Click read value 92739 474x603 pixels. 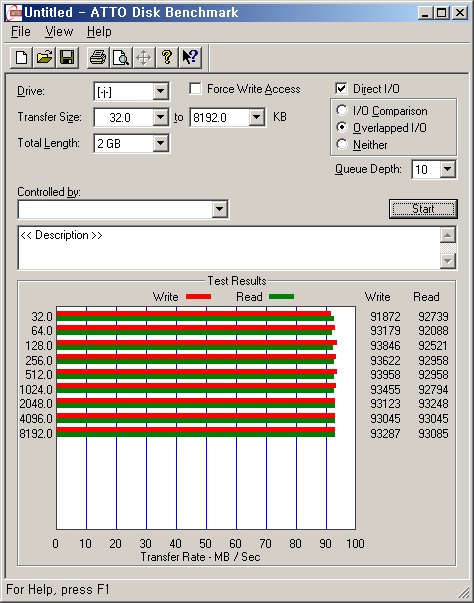point(433,316)
